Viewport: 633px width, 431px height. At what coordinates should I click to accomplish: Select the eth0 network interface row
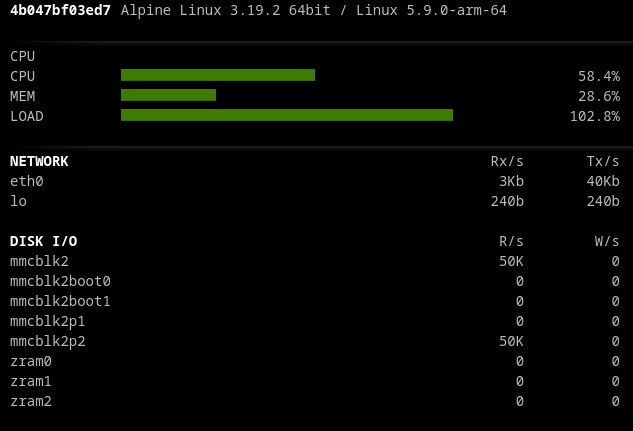point(27,181)
